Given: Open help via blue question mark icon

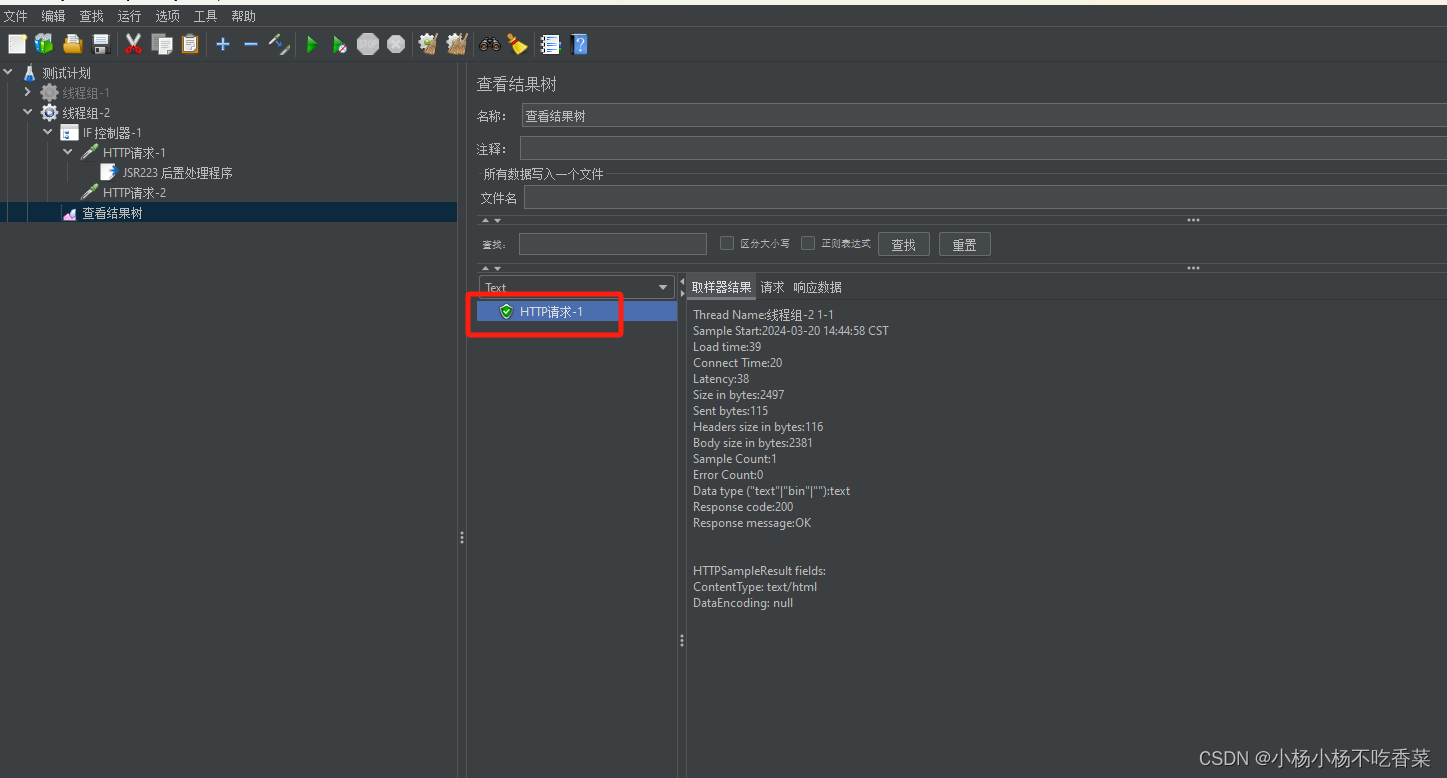Looking at the screenshot, I should coord(579,44).
